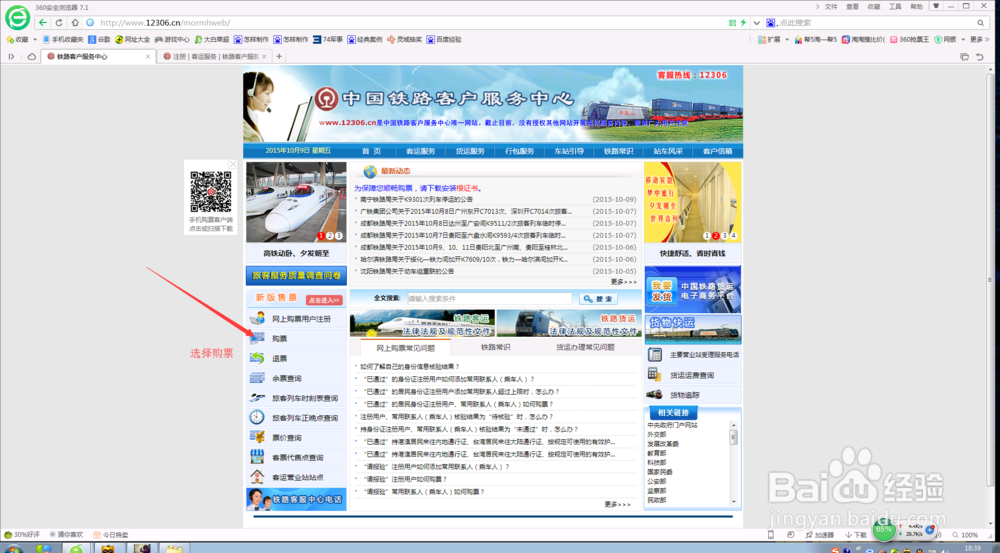Open the 南宁铁路局 K9301 announcement
This screenshot has width=1000, height=553.
pyautogui.click(x=416, y=200)
